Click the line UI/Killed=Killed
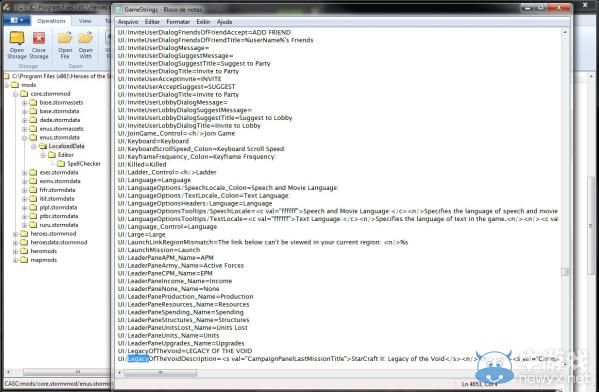The width and height of the screenshot is (599, 392). [142, 164]
